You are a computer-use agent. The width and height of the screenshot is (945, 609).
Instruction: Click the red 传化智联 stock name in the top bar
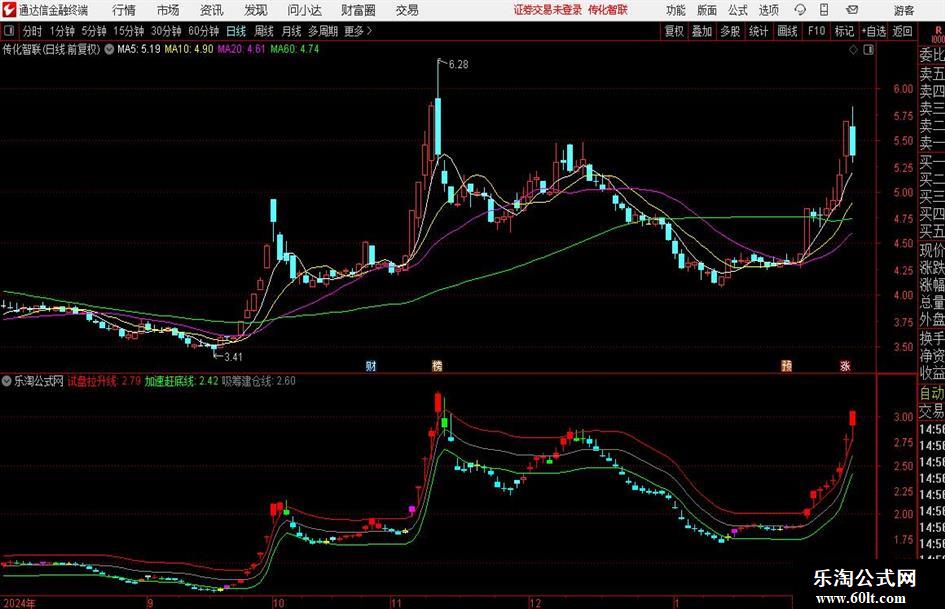(x=608, y=10)
